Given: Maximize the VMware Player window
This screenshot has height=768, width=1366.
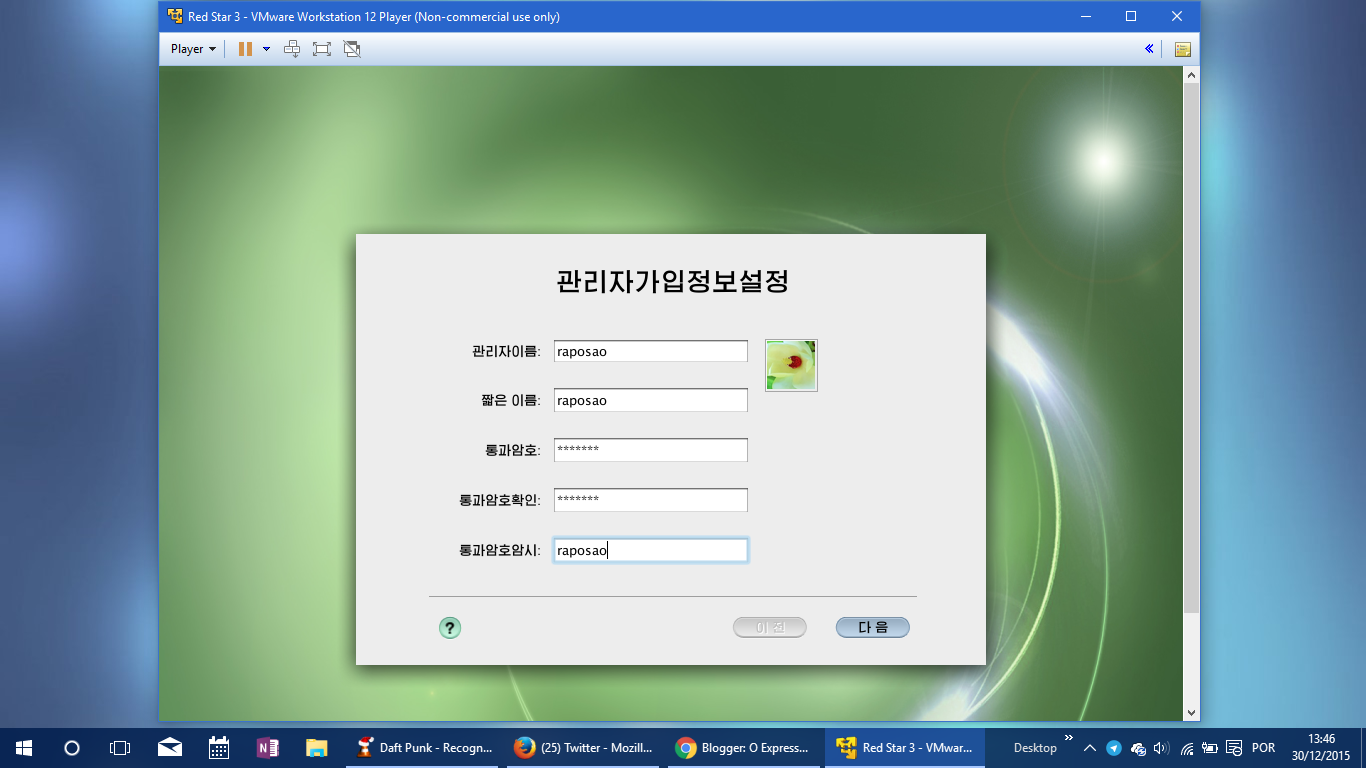Looking at the screenshot, I should point(1131,16).
